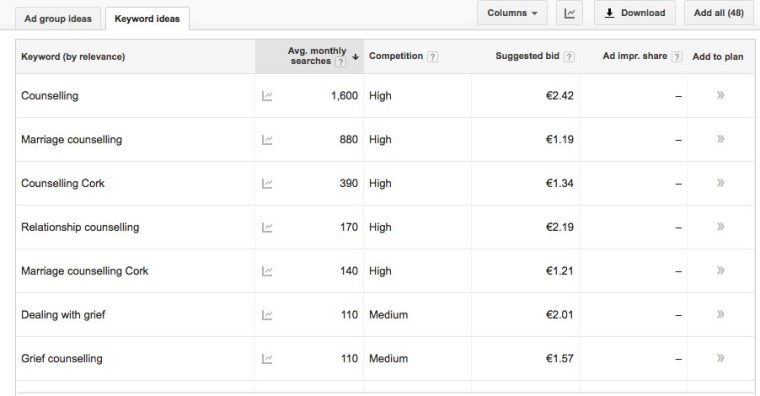
Task: Click the Competition column header
Action: (x=396, y=56)
